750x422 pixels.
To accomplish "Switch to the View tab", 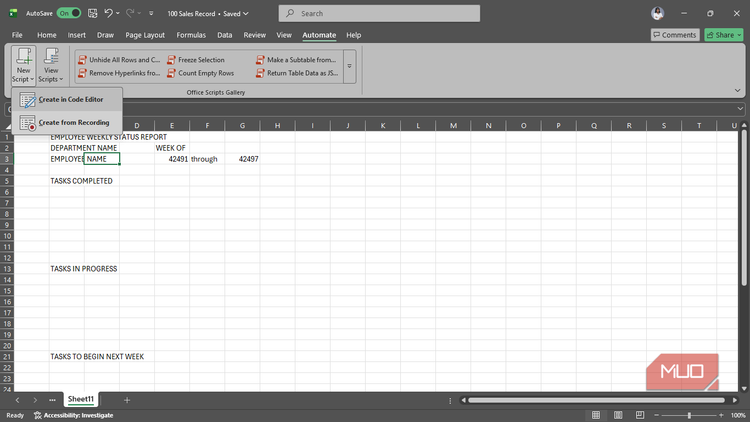I will 284,35.
